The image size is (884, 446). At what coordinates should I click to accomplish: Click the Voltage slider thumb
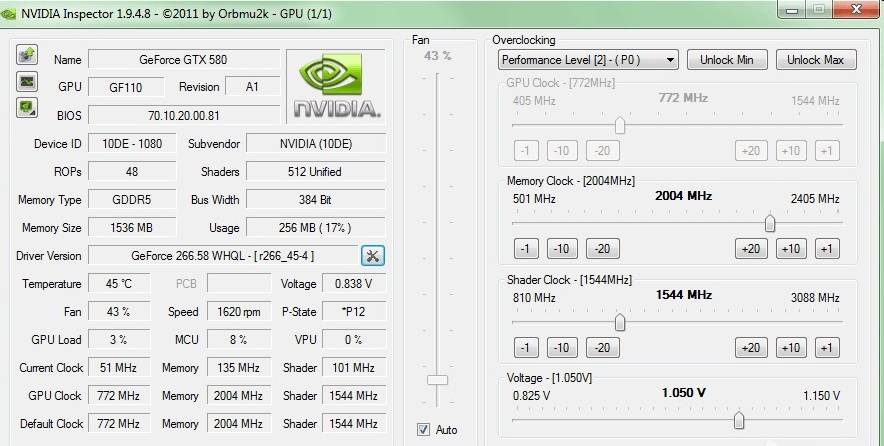pyautogui.click(x=739, y=420)
